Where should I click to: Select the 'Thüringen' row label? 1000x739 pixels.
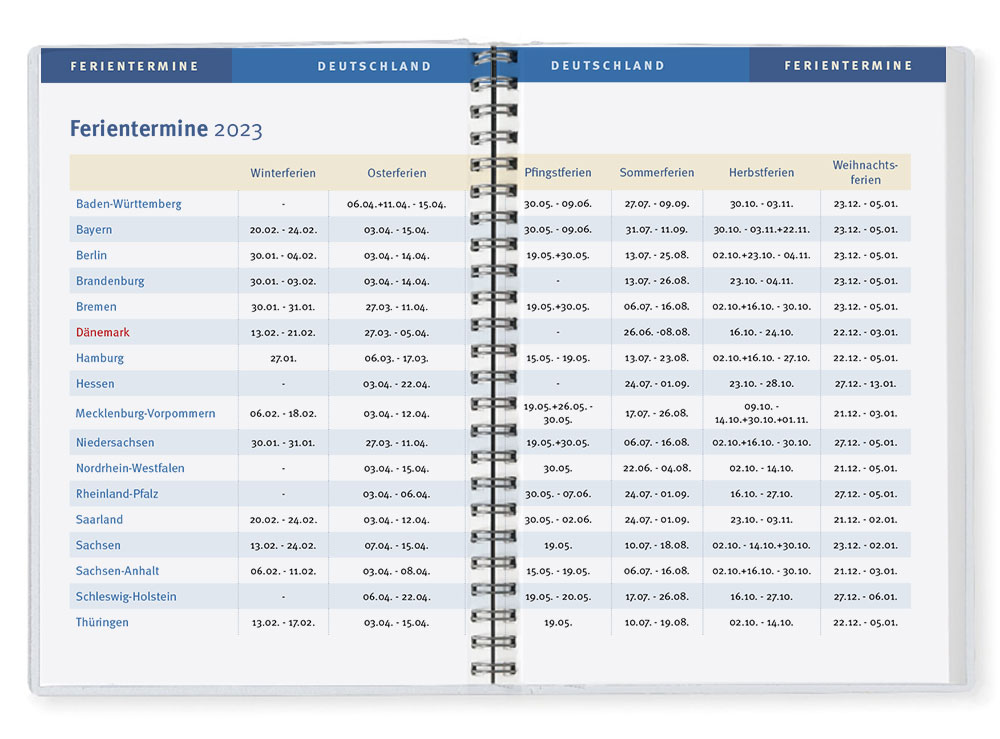102,622
